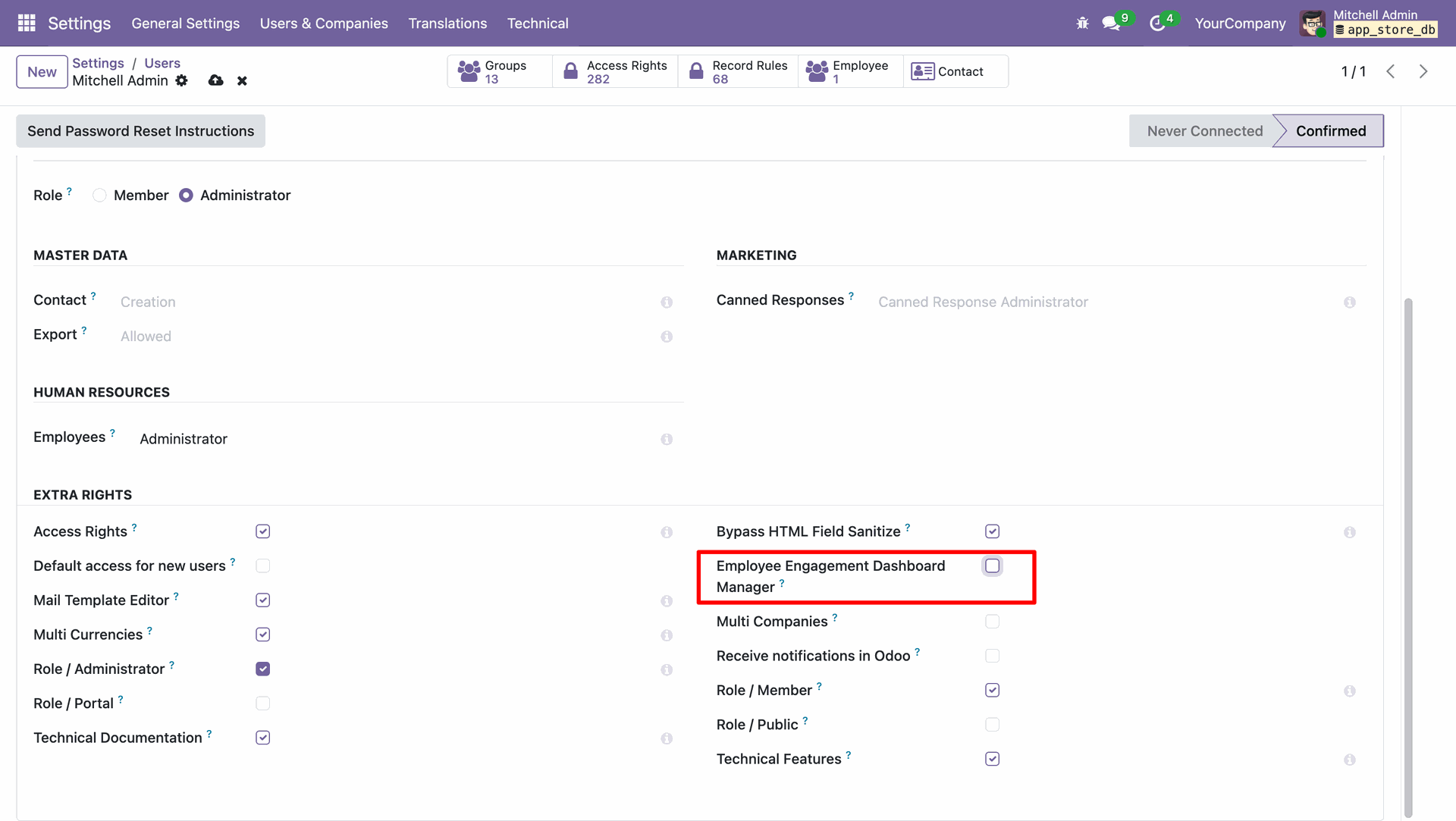Open the conversations chat bubble icon
The image size is (1456, 821).
pos(1111,24)
